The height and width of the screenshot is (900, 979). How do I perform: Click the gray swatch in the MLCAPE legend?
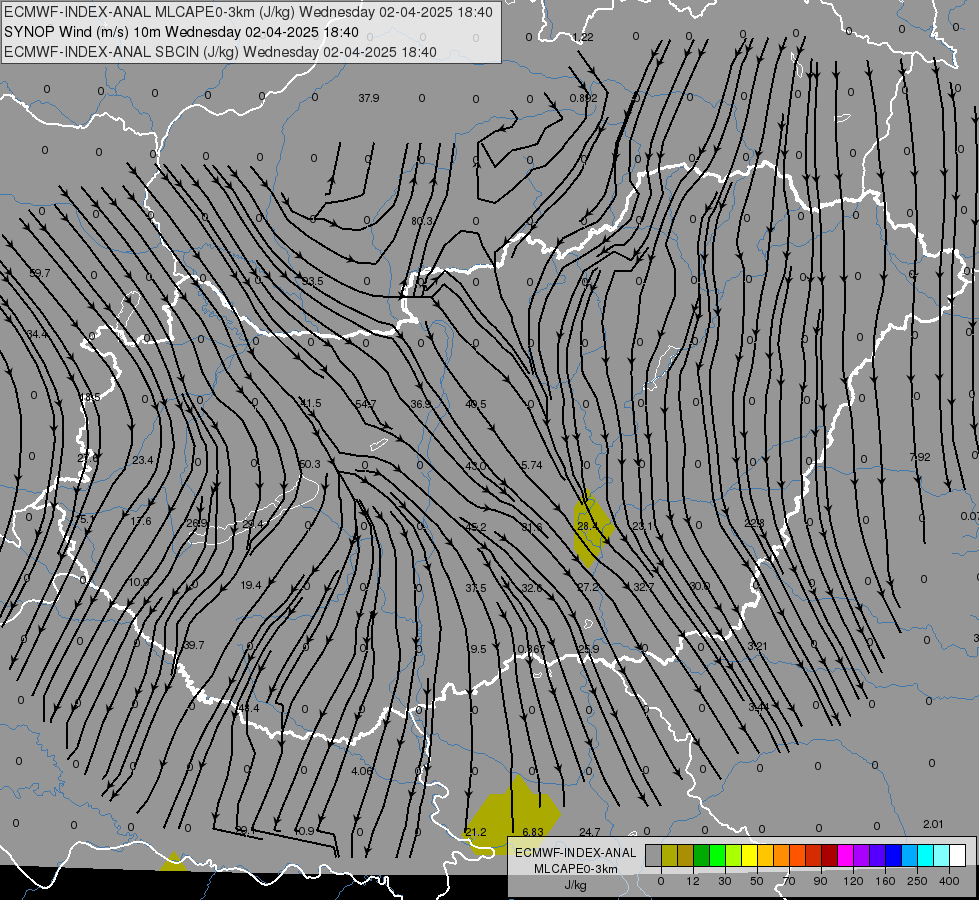point(654,856)
